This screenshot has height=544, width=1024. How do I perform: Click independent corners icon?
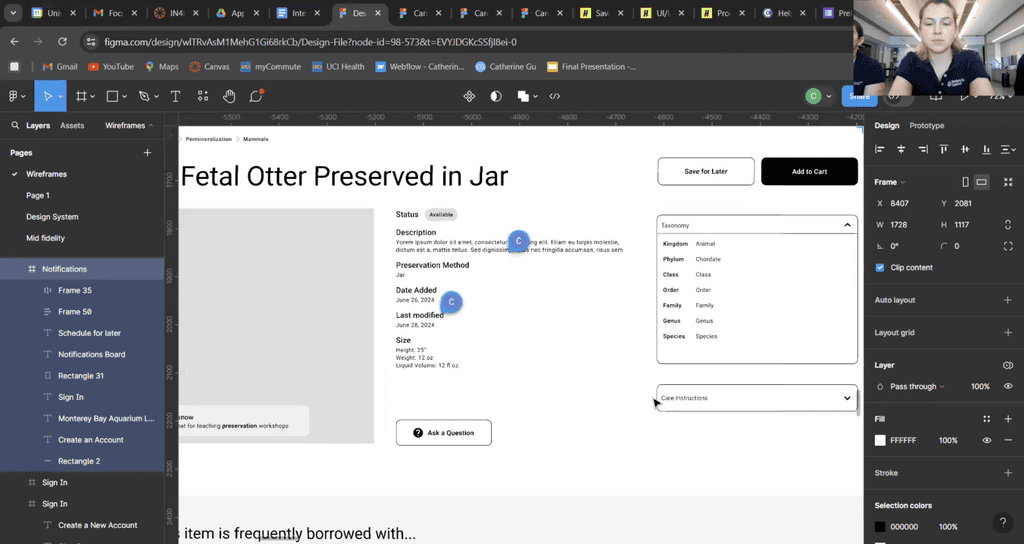[1008, 246]
